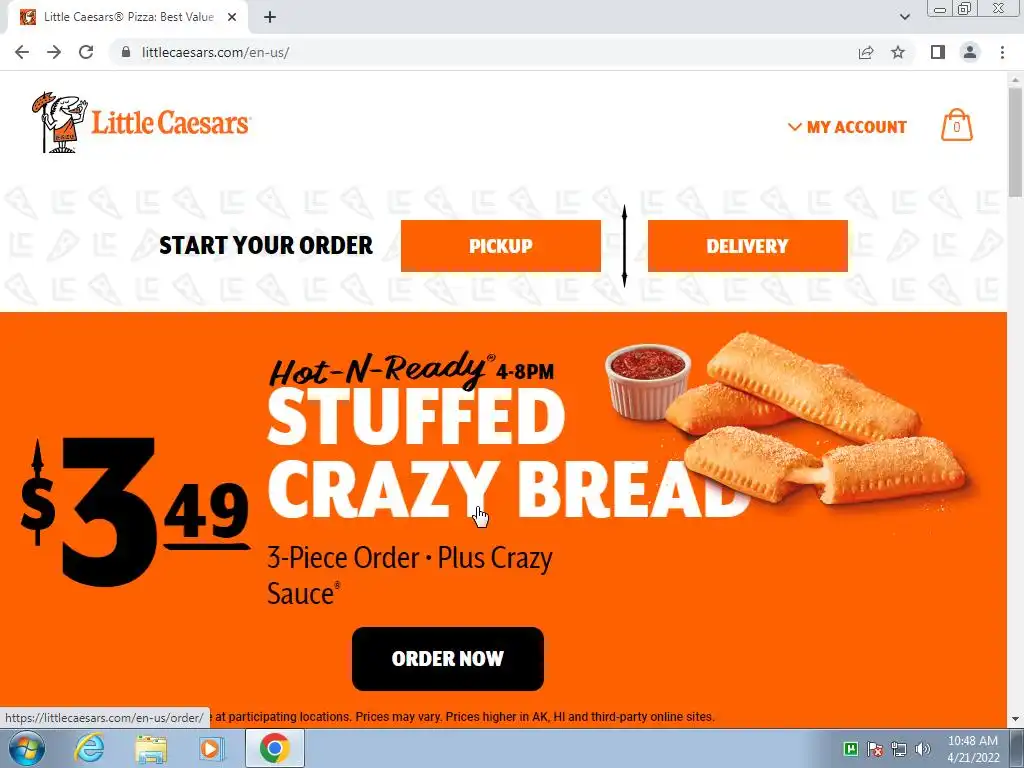Bookmark this page with the star icon

click(x=898, y=52)
